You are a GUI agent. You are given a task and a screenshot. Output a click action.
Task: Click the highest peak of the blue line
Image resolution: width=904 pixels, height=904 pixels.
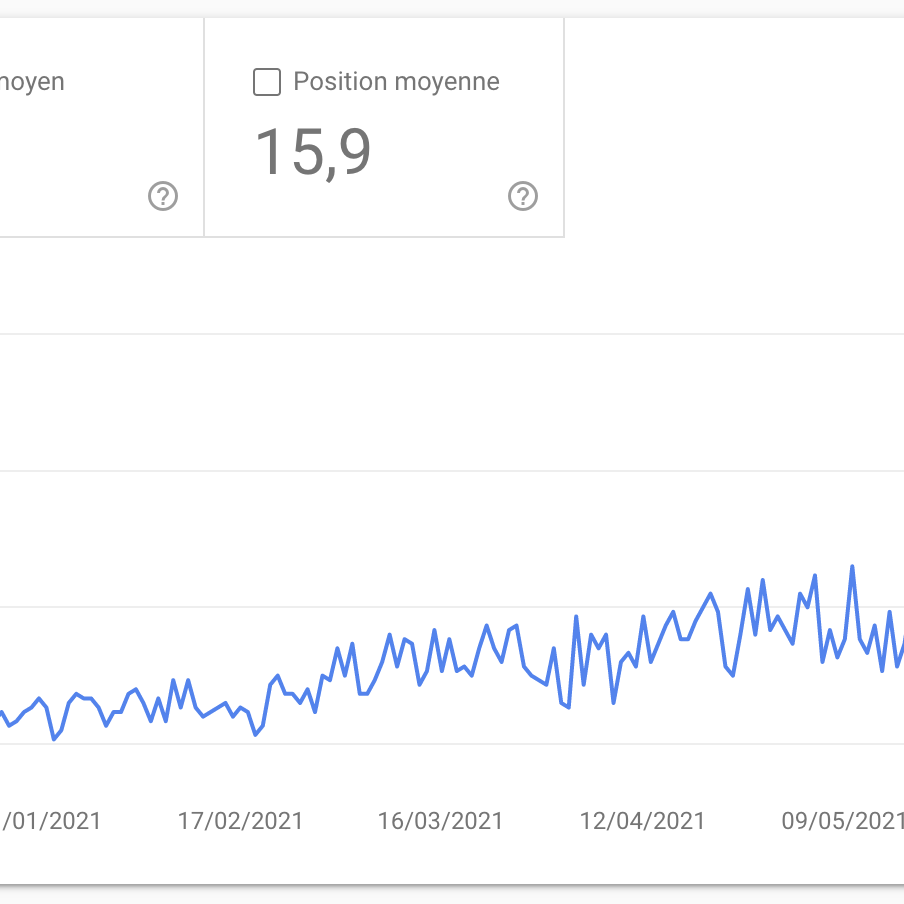point(852,566)
